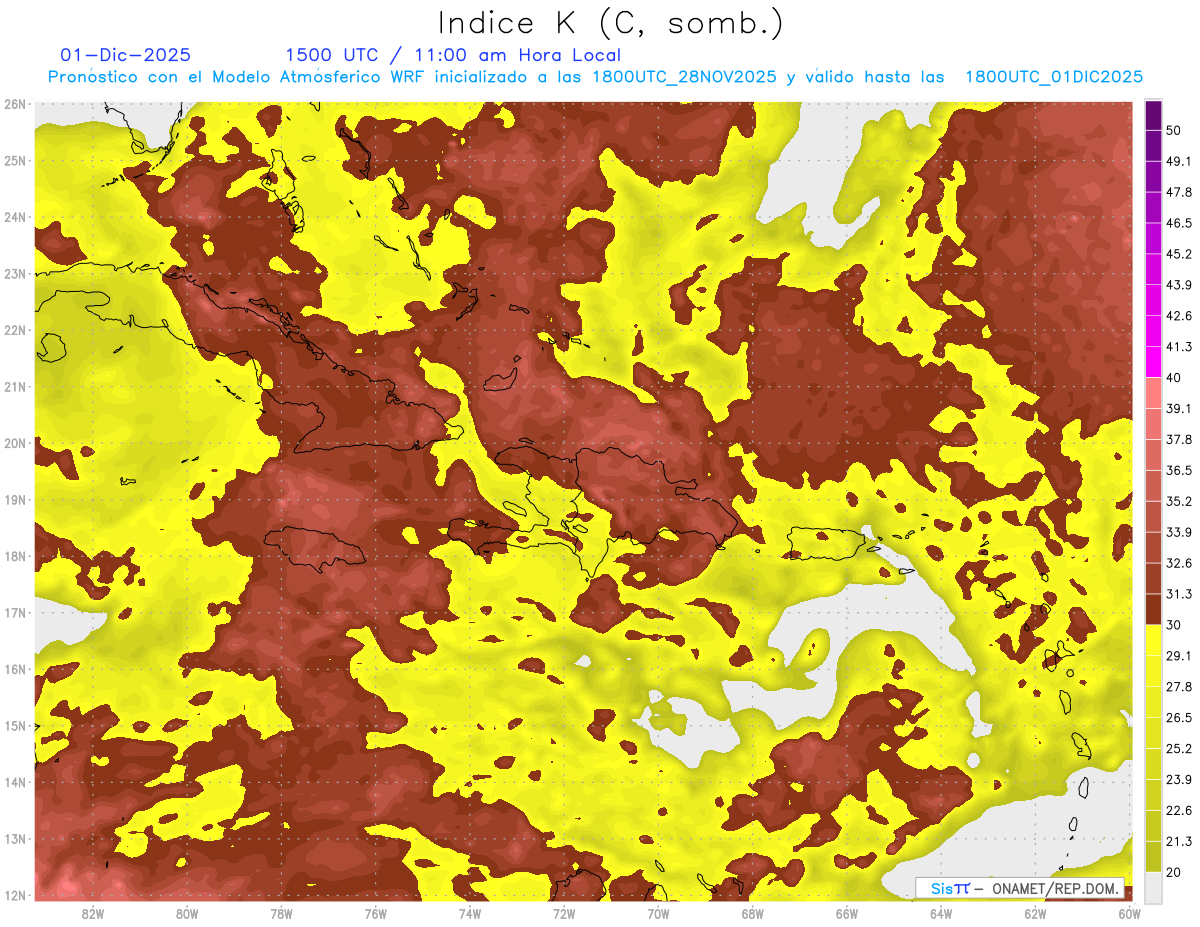This screenshot has width=1200, height=927.
Task: Click the "23N" latitude label
Action: [x=15, y=273]
